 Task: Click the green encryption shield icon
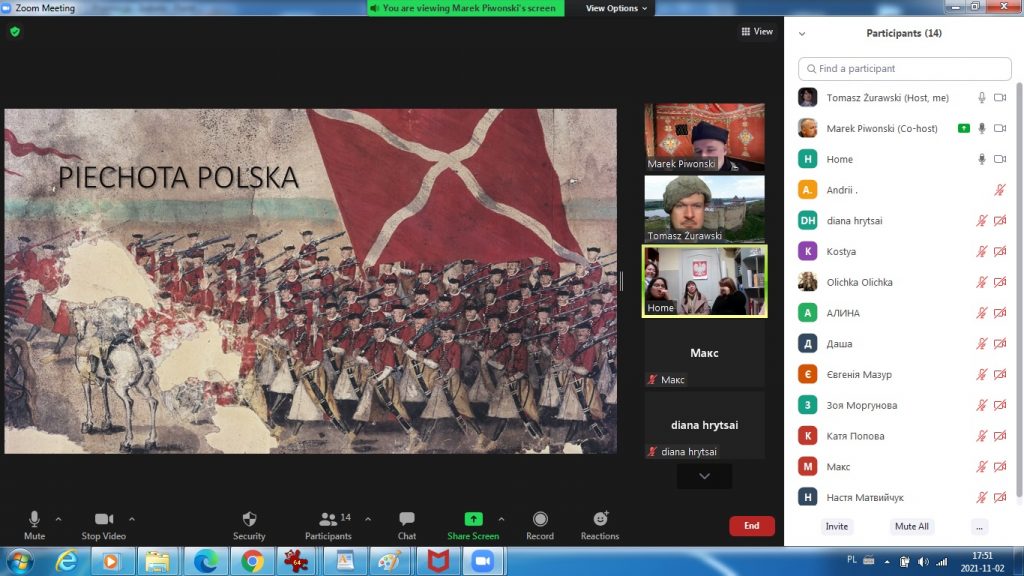point(15,32)
